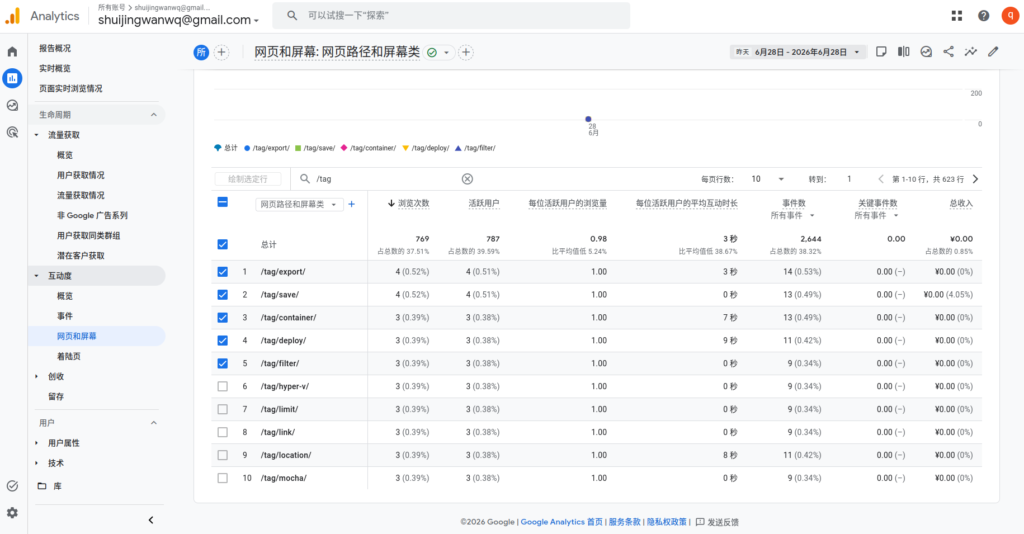This screenshot has width=1024, height=534.
Task: Check the /tag/mocha/ row checkbox
Action: [x=223, y=478]
